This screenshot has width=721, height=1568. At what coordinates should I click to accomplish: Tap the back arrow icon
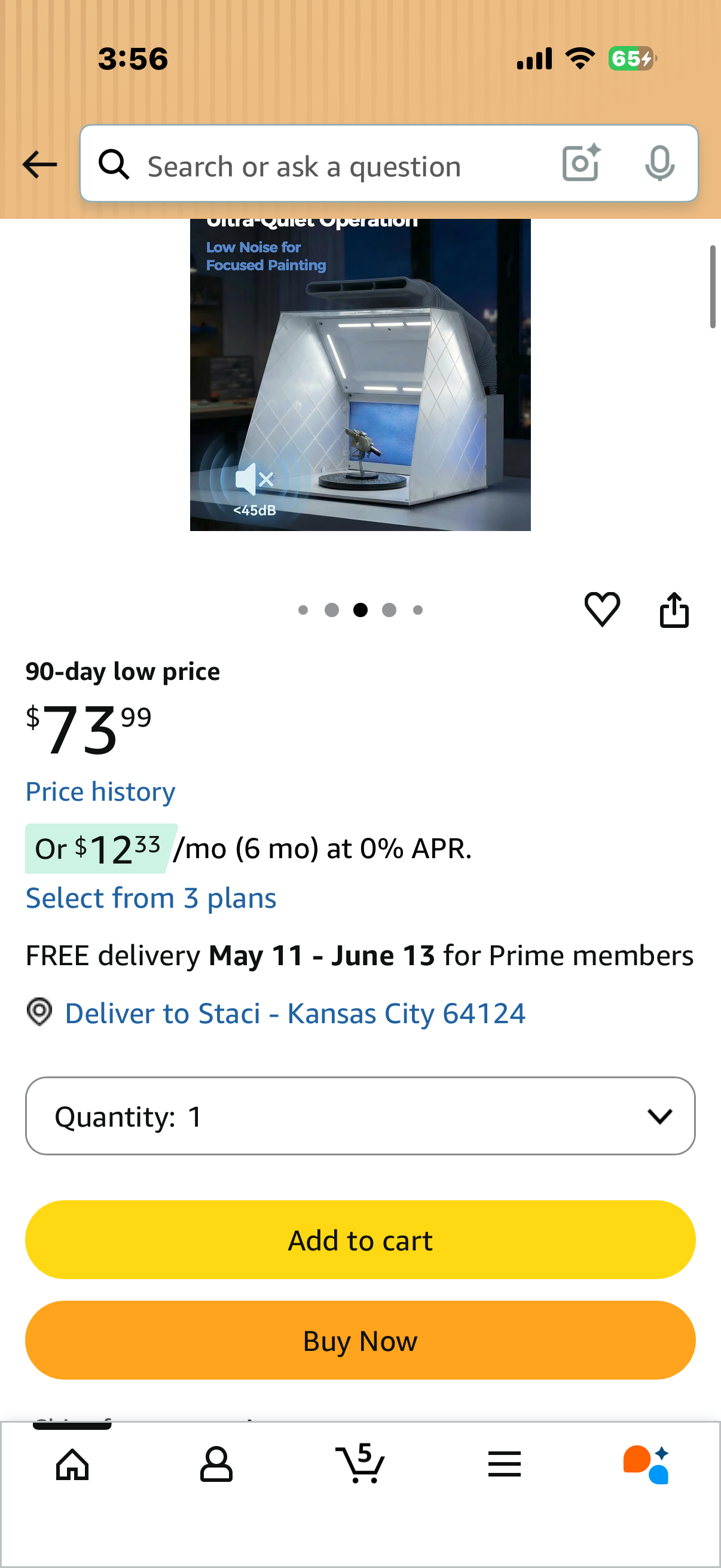tap(39, 164)
